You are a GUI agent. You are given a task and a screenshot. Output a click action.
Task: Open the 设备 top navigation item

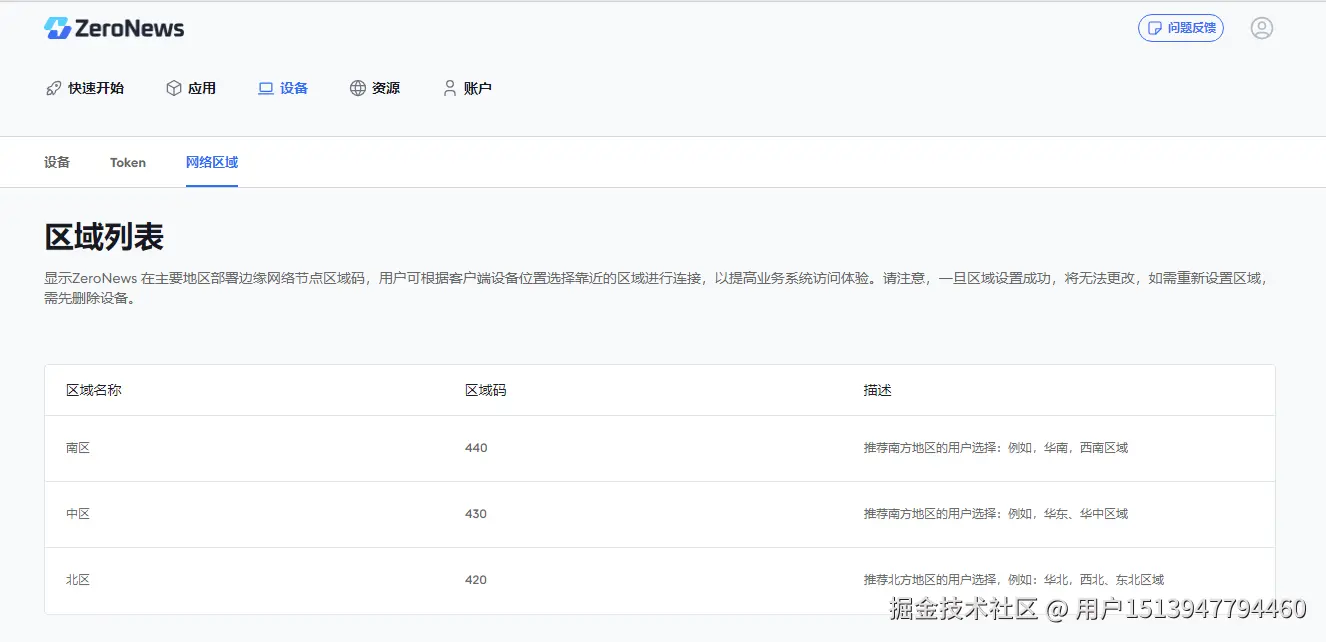coord(283,88)
